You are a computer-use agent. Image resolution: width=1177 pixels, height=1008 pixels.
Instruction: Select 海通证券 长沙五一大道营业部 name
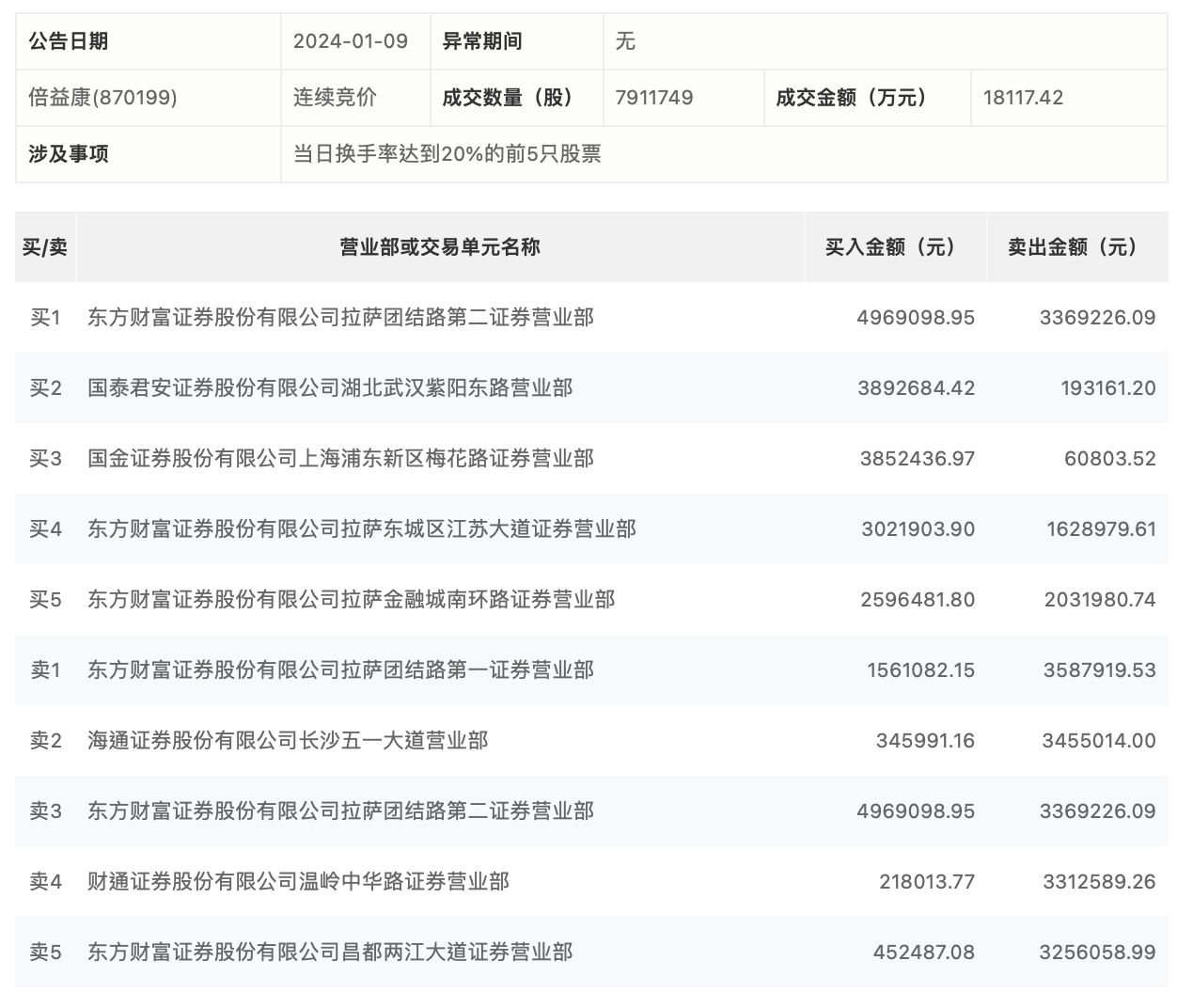click(x=288, y=741)
